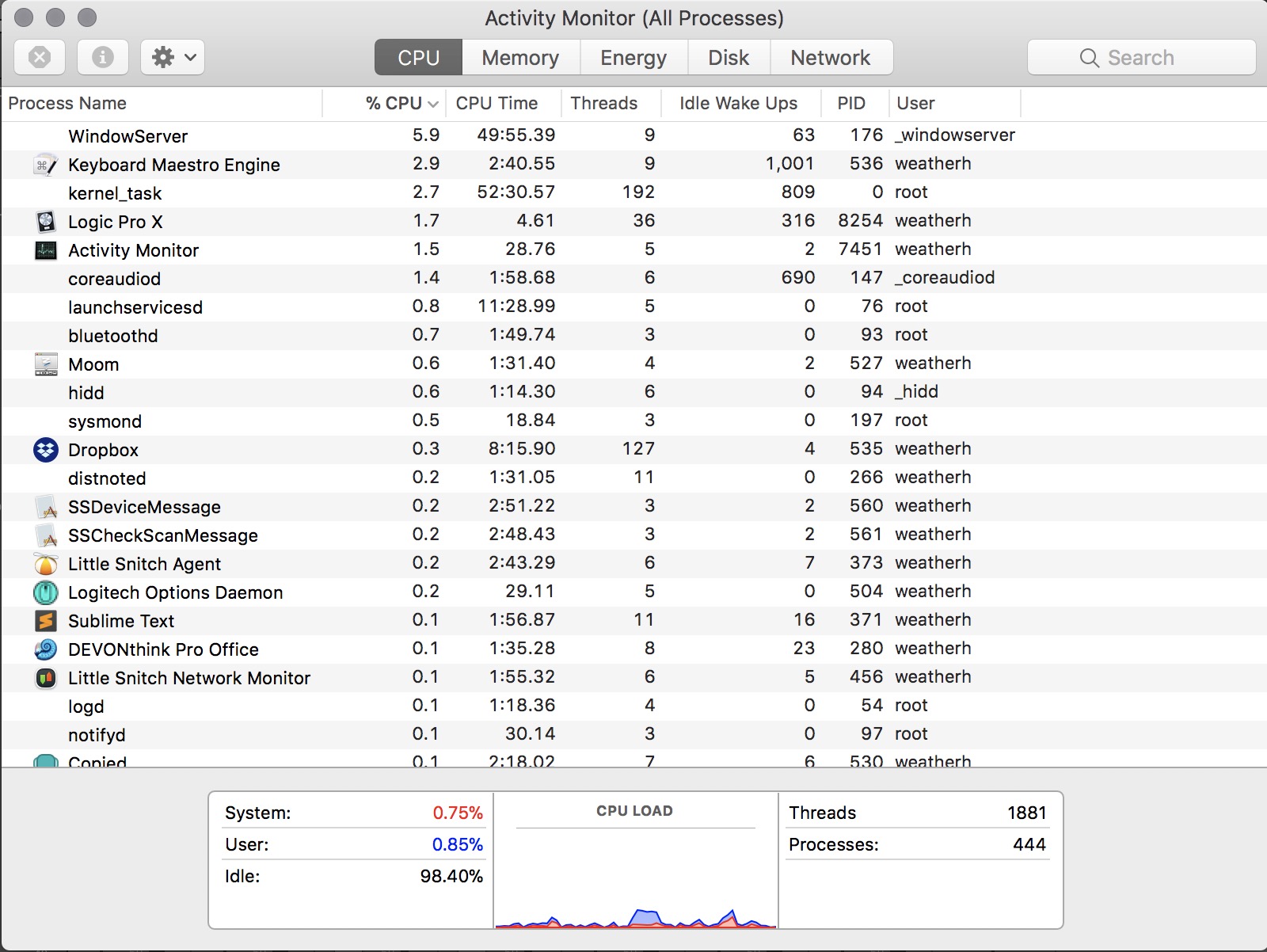Sort by CPU Time column
Image resolution: width=1267 pixels, height=952 pixels.
(x=504, y=103)
